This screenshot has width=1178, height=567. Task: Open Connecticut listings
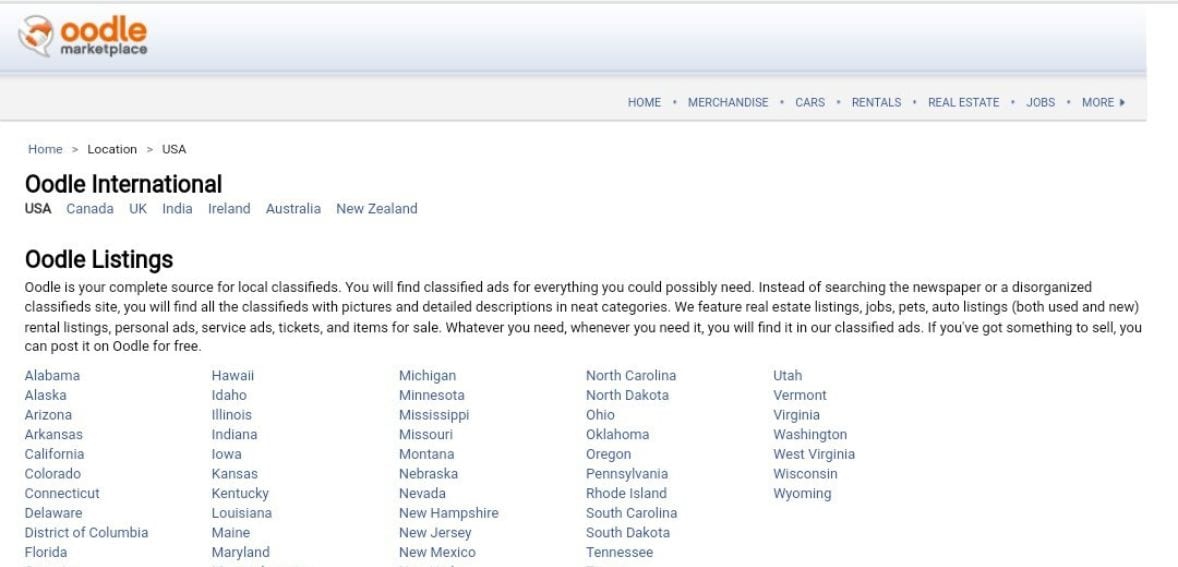[x=62, y=493]
